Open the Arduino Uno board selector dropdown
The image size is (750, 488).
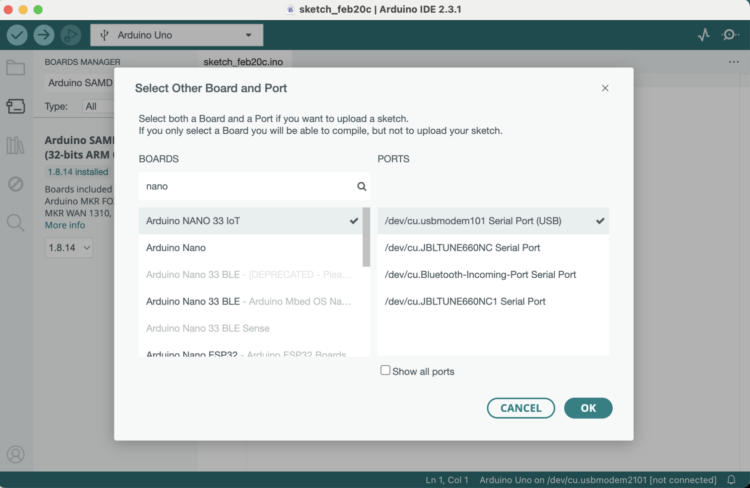pyautogui.click(x=176, y=35)
